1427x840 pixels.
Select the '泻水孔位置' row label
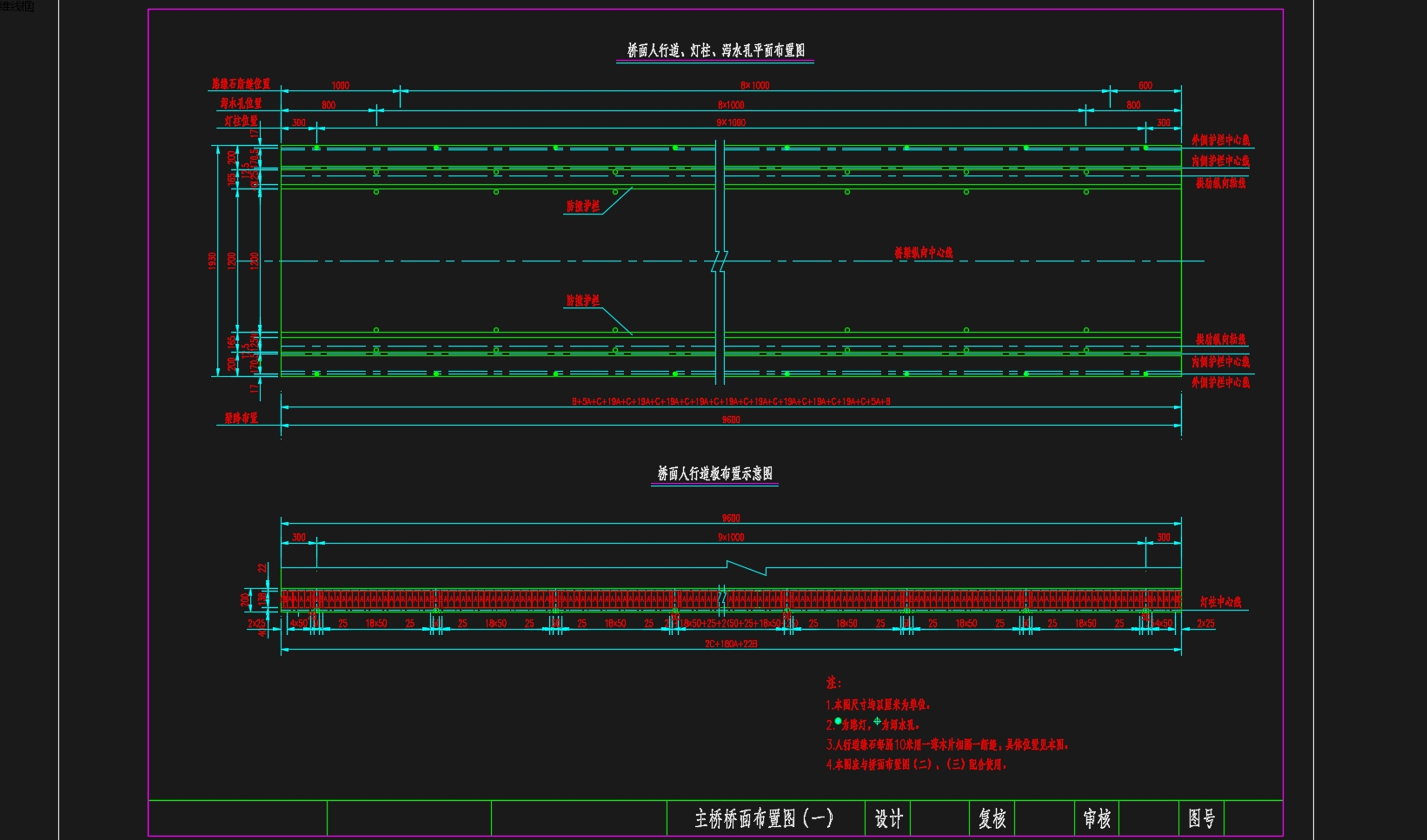point(241,103)
